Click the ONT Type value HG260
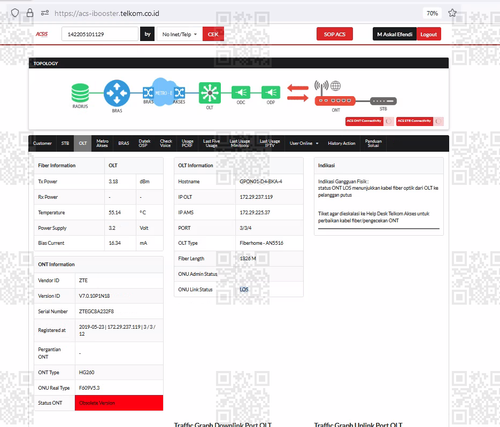Screen dimensions: 500x427 [x=87, y=372]
